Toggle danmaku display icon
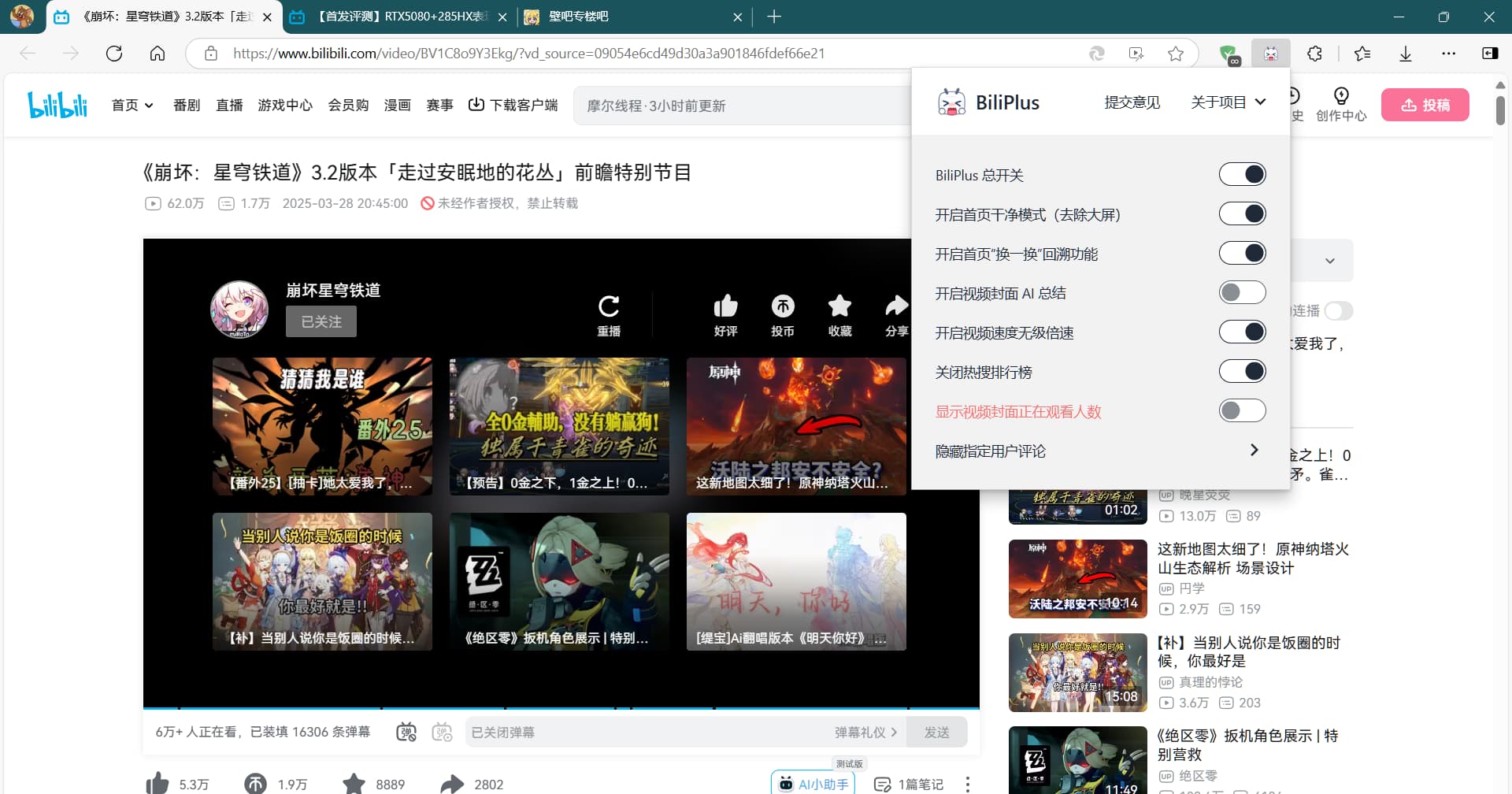Screen dimensions: 1512x794 (x=406, y=732)
